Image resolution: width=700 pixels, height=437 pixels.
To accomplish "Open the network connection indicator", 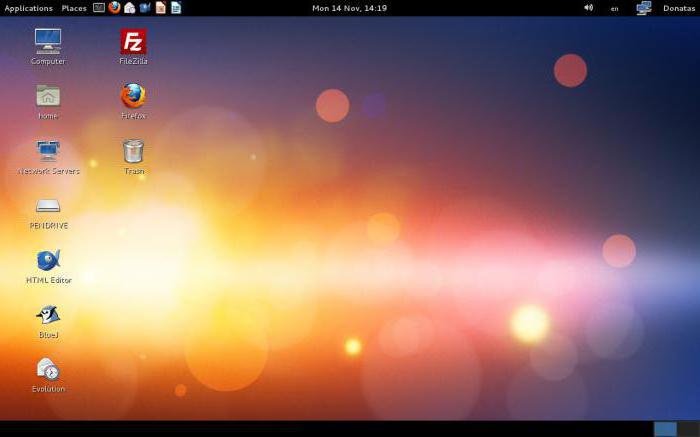I will [643, 8].
